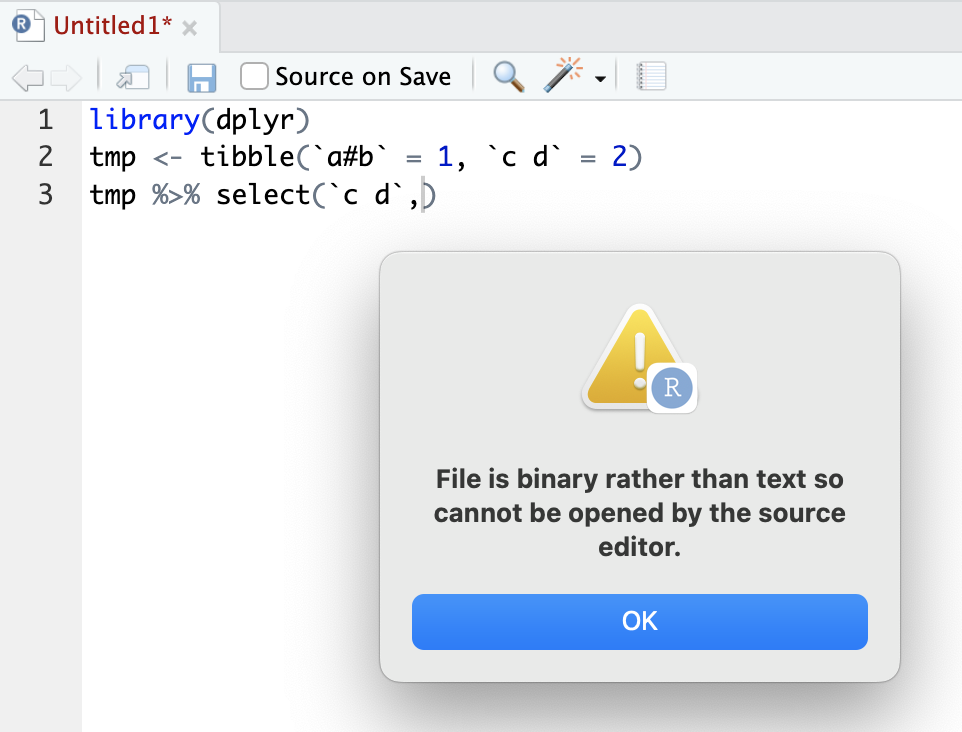Click line number 2 in the gutter
This screenshot has height=732, width=962.
tap(45, 157)
